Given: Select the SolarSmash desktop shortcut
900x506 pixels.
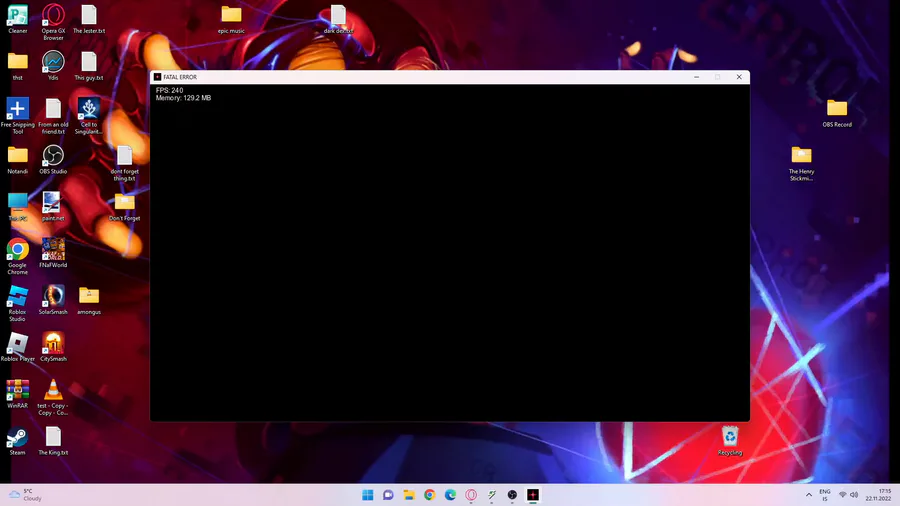Looking at the screenshot, I should (x=53, y=300).
